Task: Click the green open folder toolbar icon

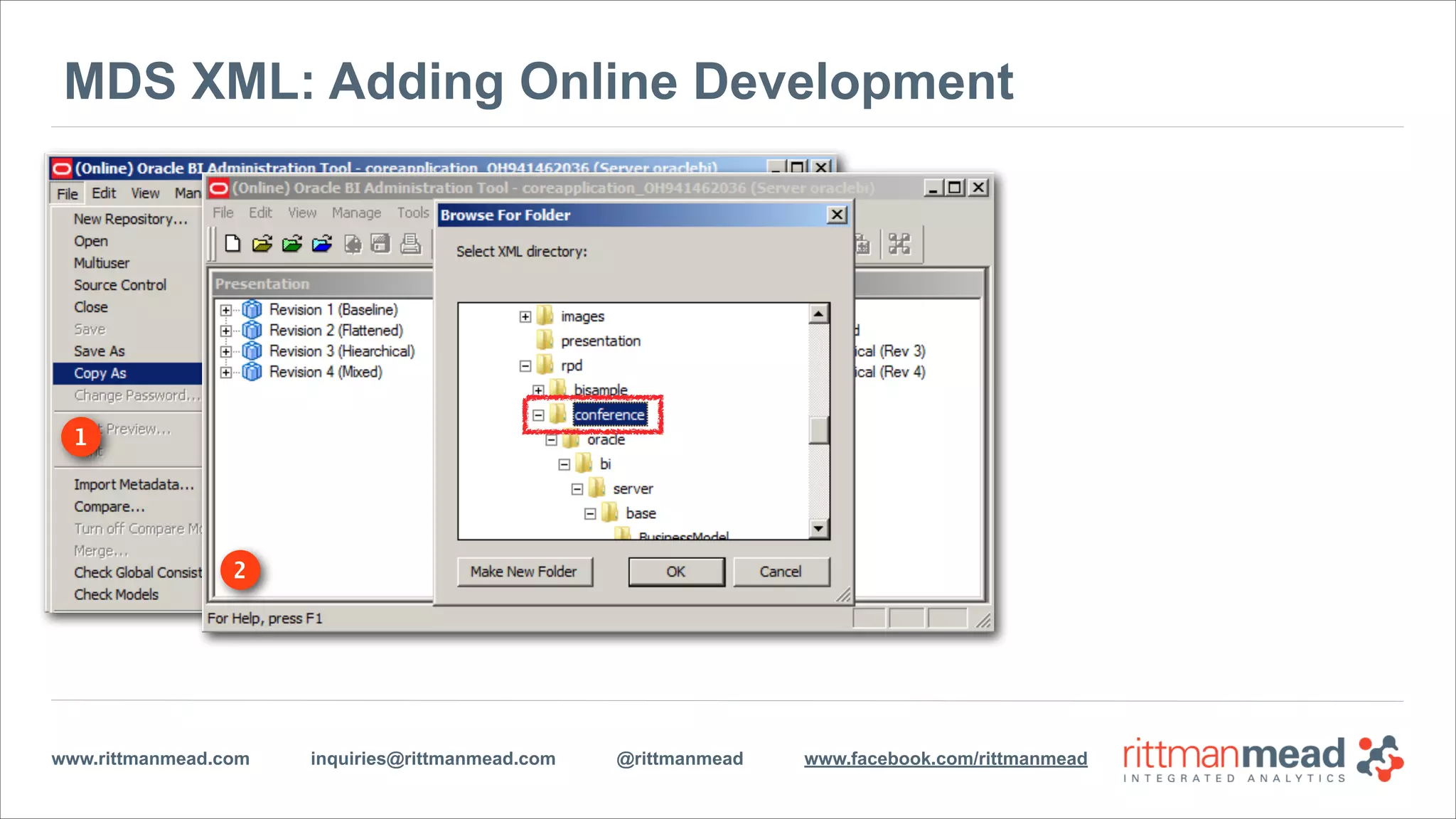Action: (292, 244)
